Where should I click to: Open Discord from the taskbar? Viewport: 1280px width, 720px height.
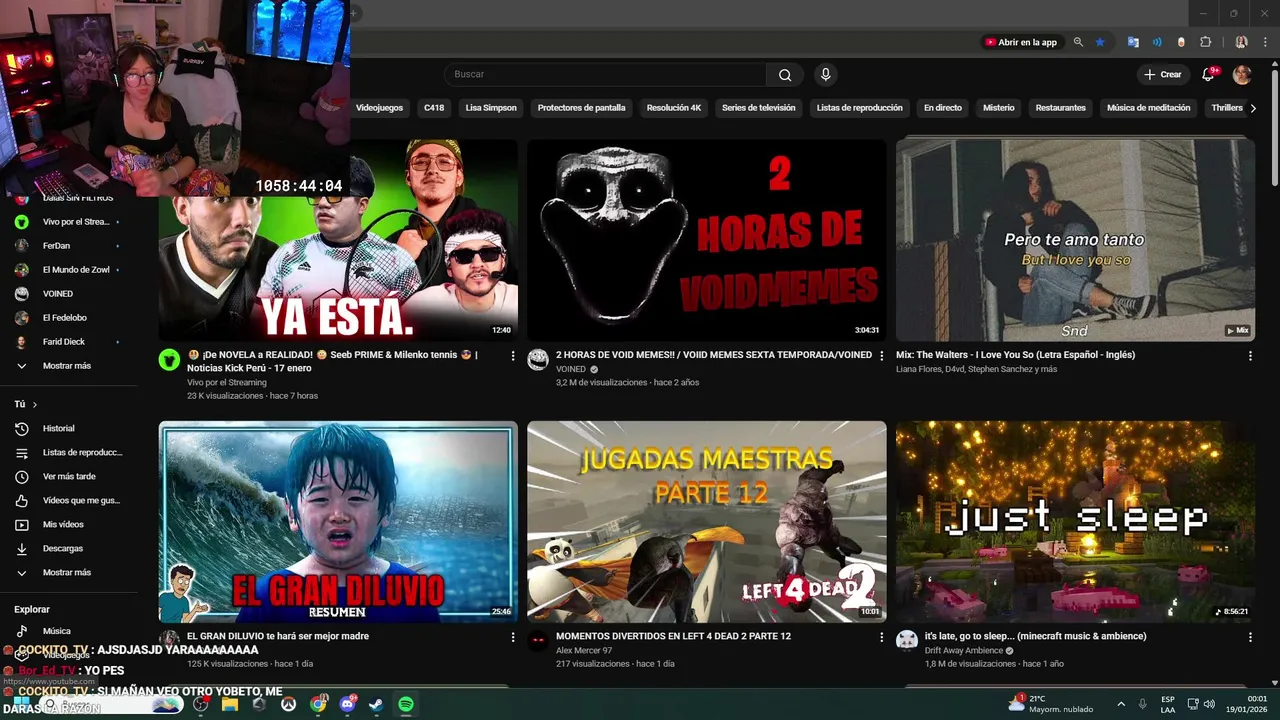click(347, 704)
